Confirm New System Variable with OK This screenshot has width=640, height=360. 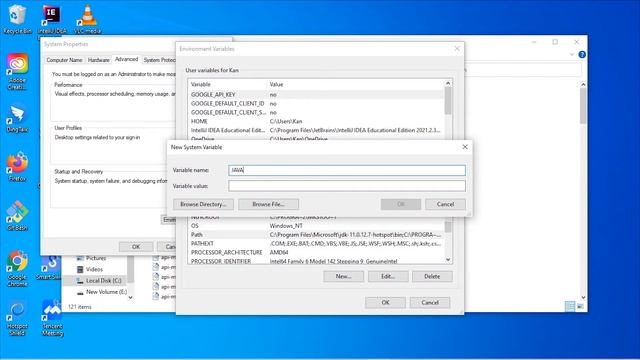click(400, 204)
